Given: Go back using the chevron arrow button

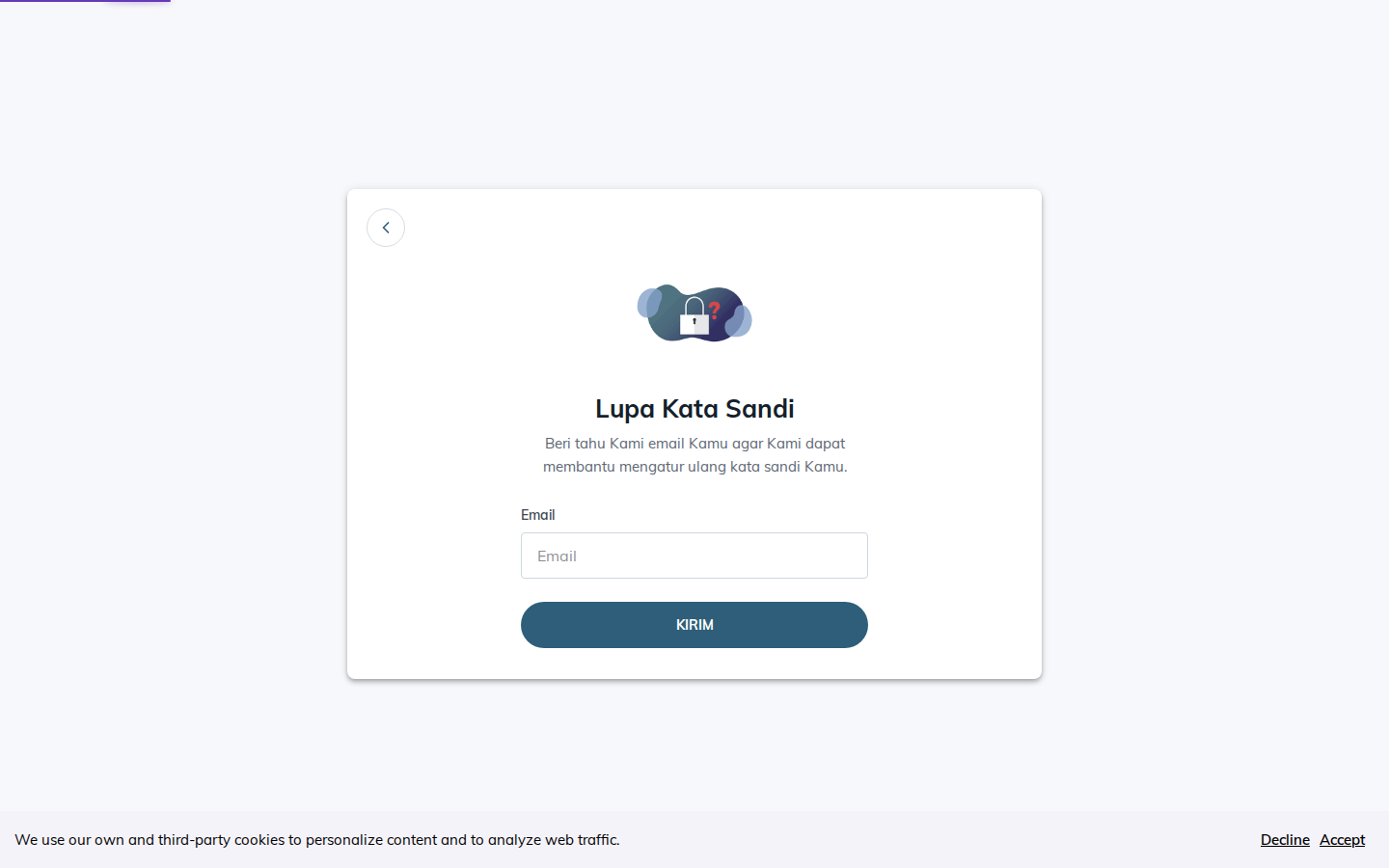Looking at the screenshot, I should tap(386, 228).
